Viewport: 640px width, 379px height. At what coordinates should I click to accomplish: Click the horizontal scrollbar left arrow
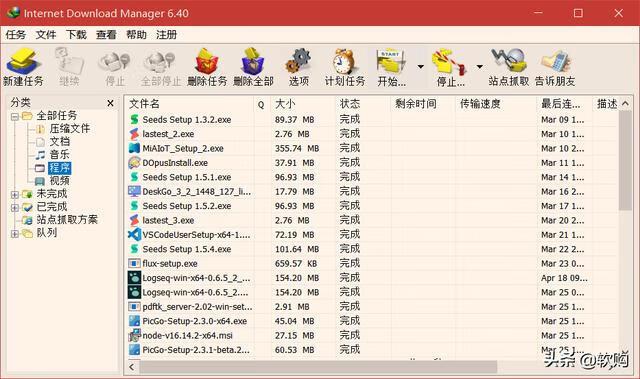click(x=131, y=367)
